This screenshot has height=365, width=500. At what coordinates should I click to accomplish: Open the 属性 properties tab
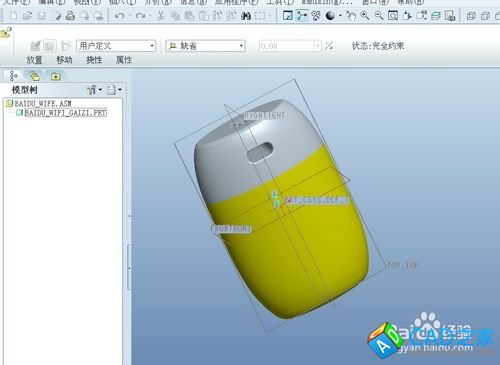coord(124,60)
